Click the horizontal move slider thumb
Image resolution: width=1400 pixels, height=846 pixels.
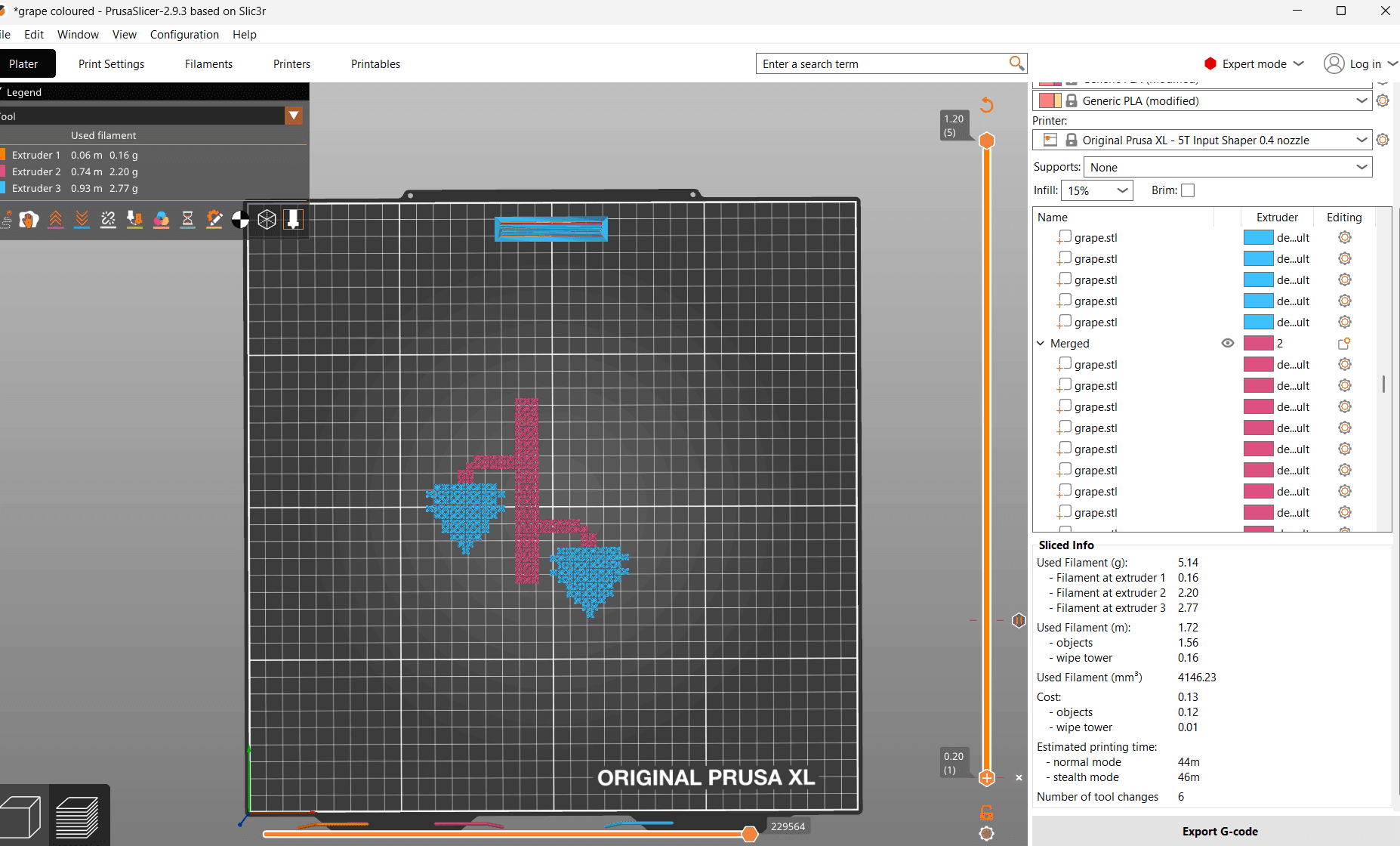[749, 834]
